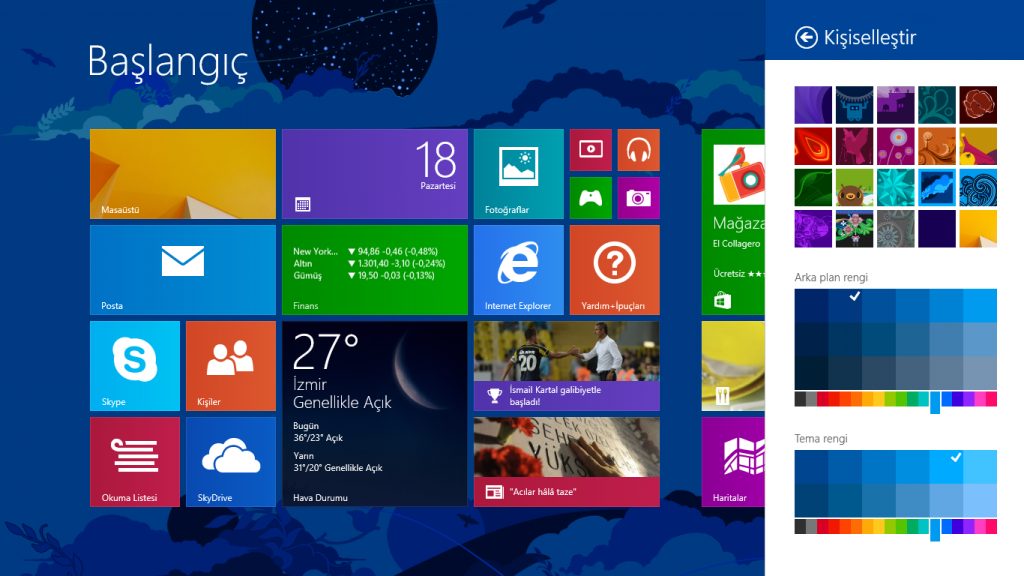Screen dimensions: 1024x576
Task: Select the blue clouds background pattern
Action: pyautogui.click(x=936, y=187)
